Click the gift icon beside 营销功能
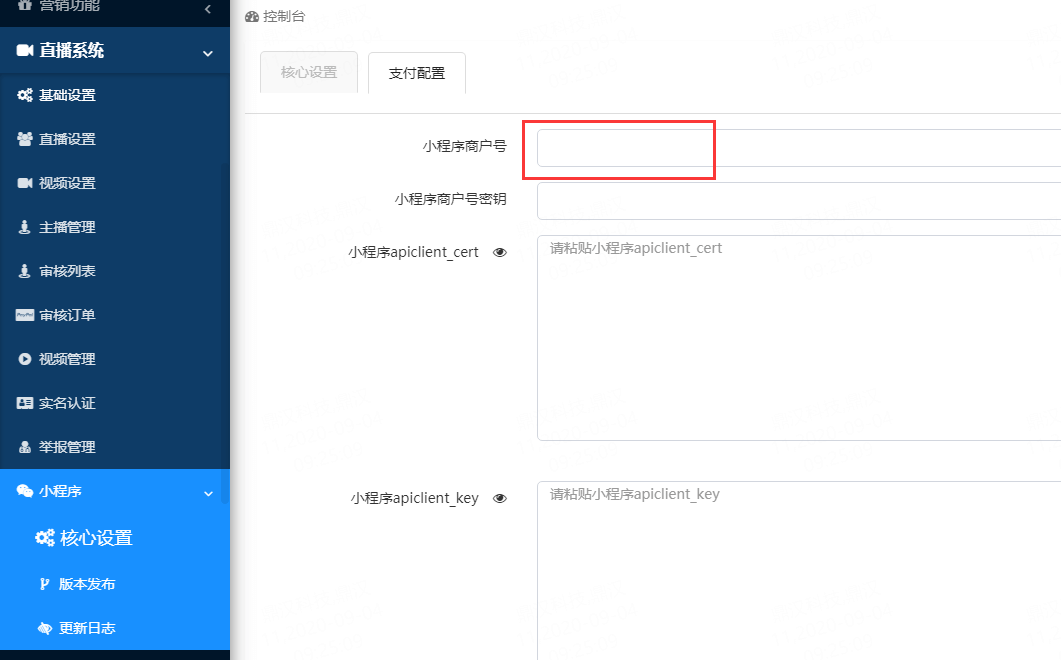 pyautogui.click(x=25, y=5)
